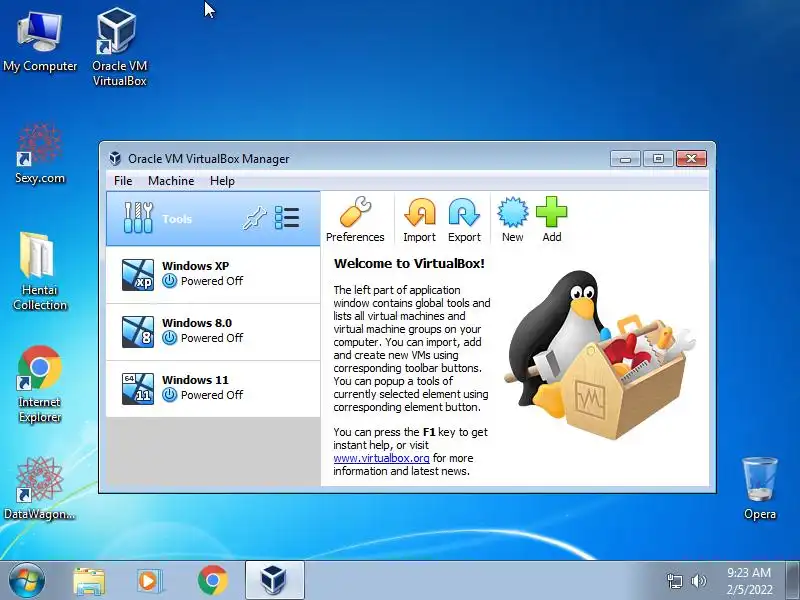This screenshot has height=600, width=800.
Task: Select the Windows 11 machine icon
Action: pos(138,389)
